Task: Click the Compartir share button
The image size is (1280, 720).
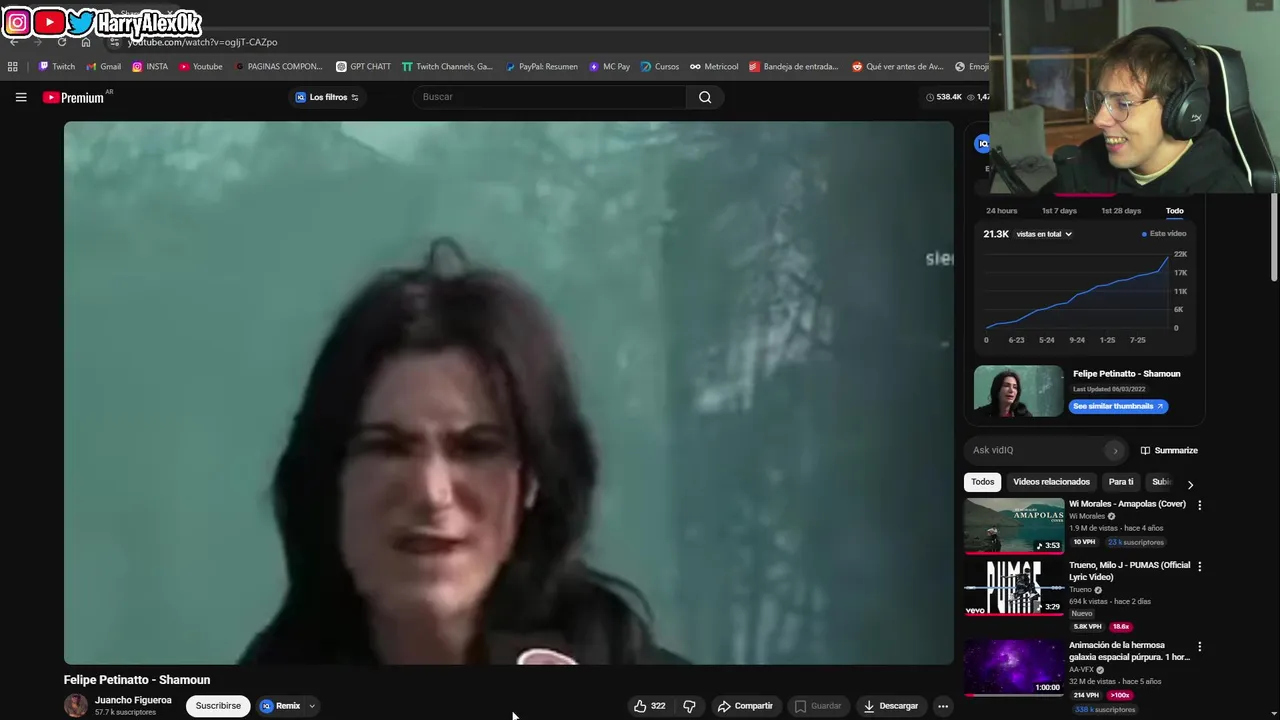Action: 745,706
